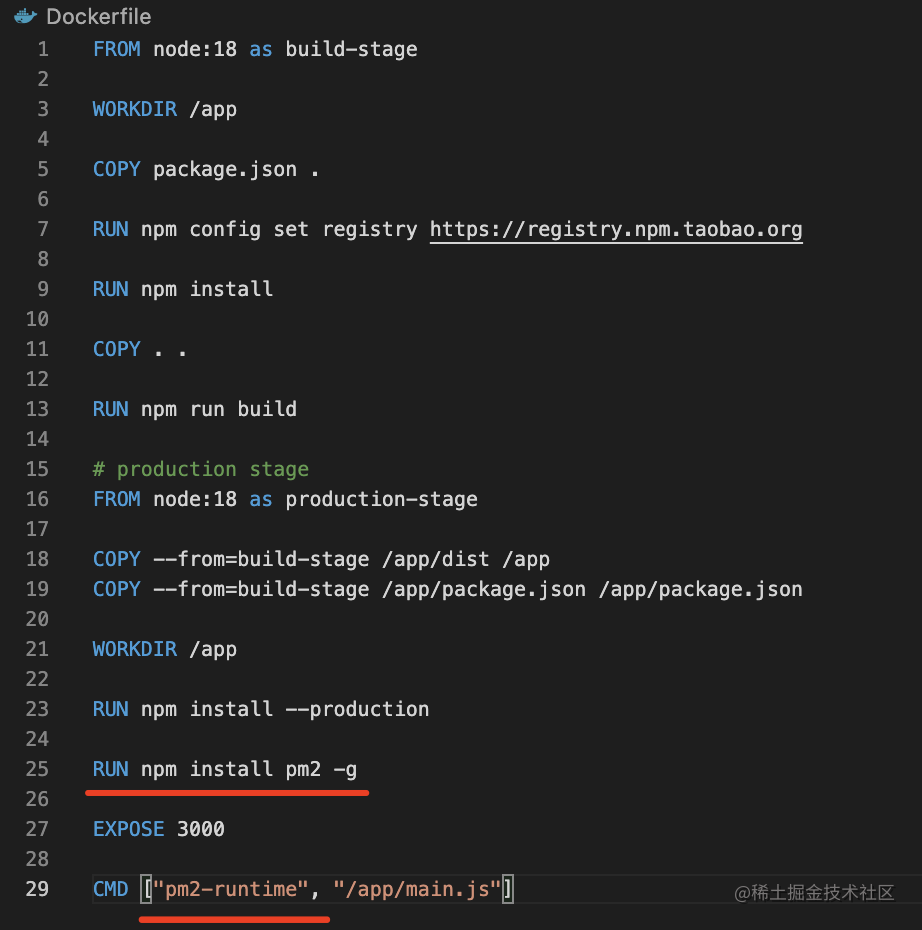The image size is (922, 930).
Task: Click the "# production stage" comment
Action: (201, 469)
